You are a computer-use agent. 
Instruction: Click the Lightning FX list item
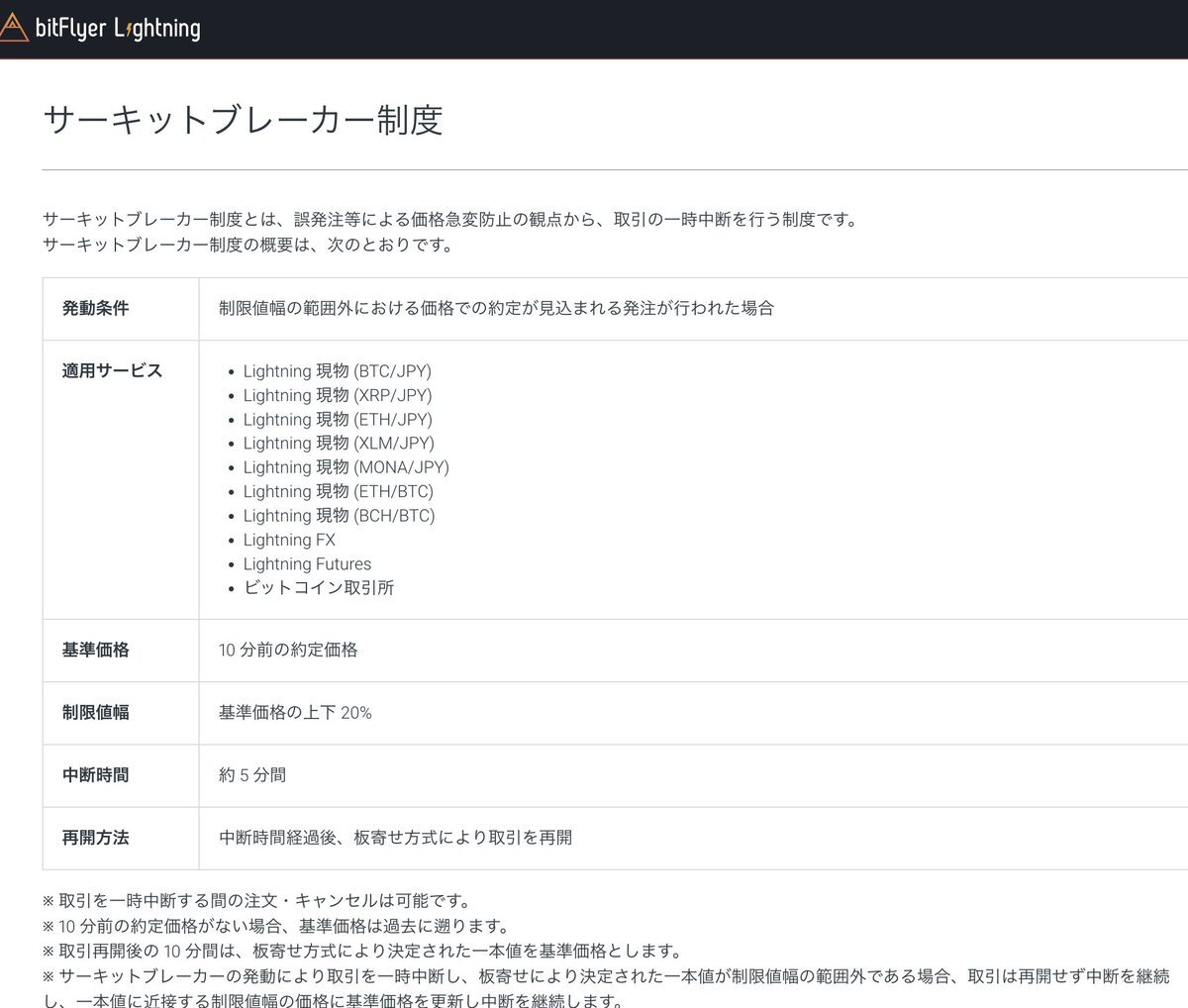coord(289,540)
